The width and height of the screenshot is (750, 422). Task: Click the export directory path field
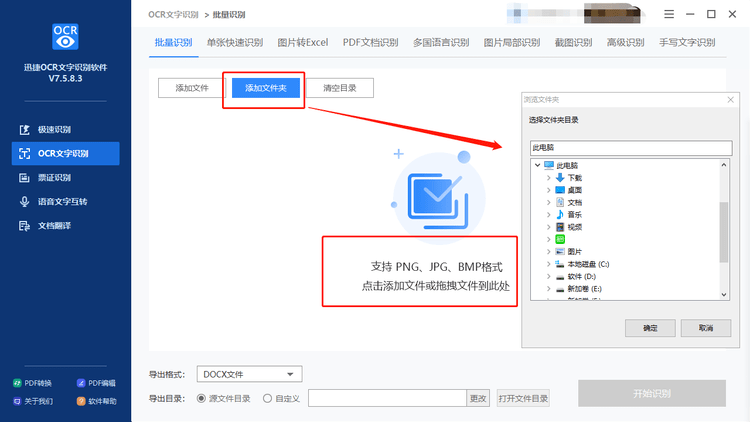coord(387,398)
